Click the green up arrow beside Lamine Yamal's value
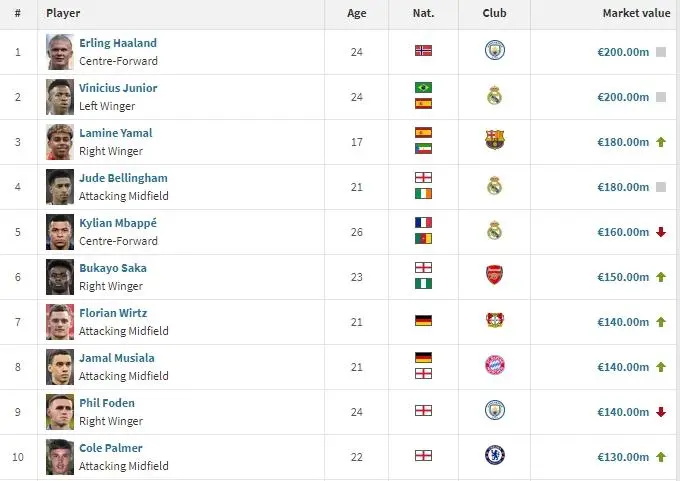680x481 pixels. click(660, 142)
